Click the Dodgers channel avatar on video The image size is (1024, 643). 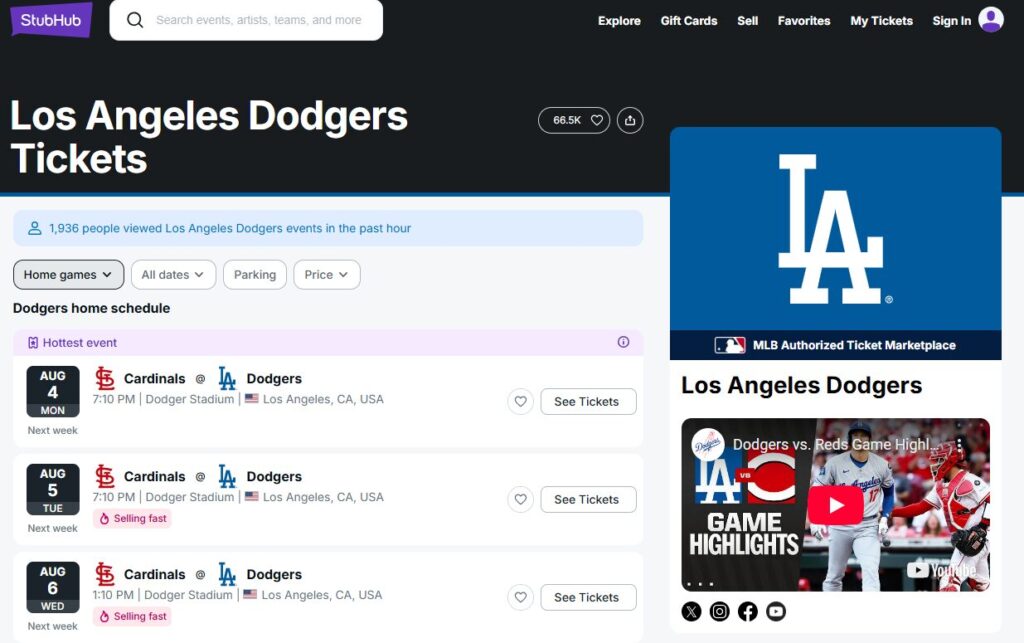point(707,445)
